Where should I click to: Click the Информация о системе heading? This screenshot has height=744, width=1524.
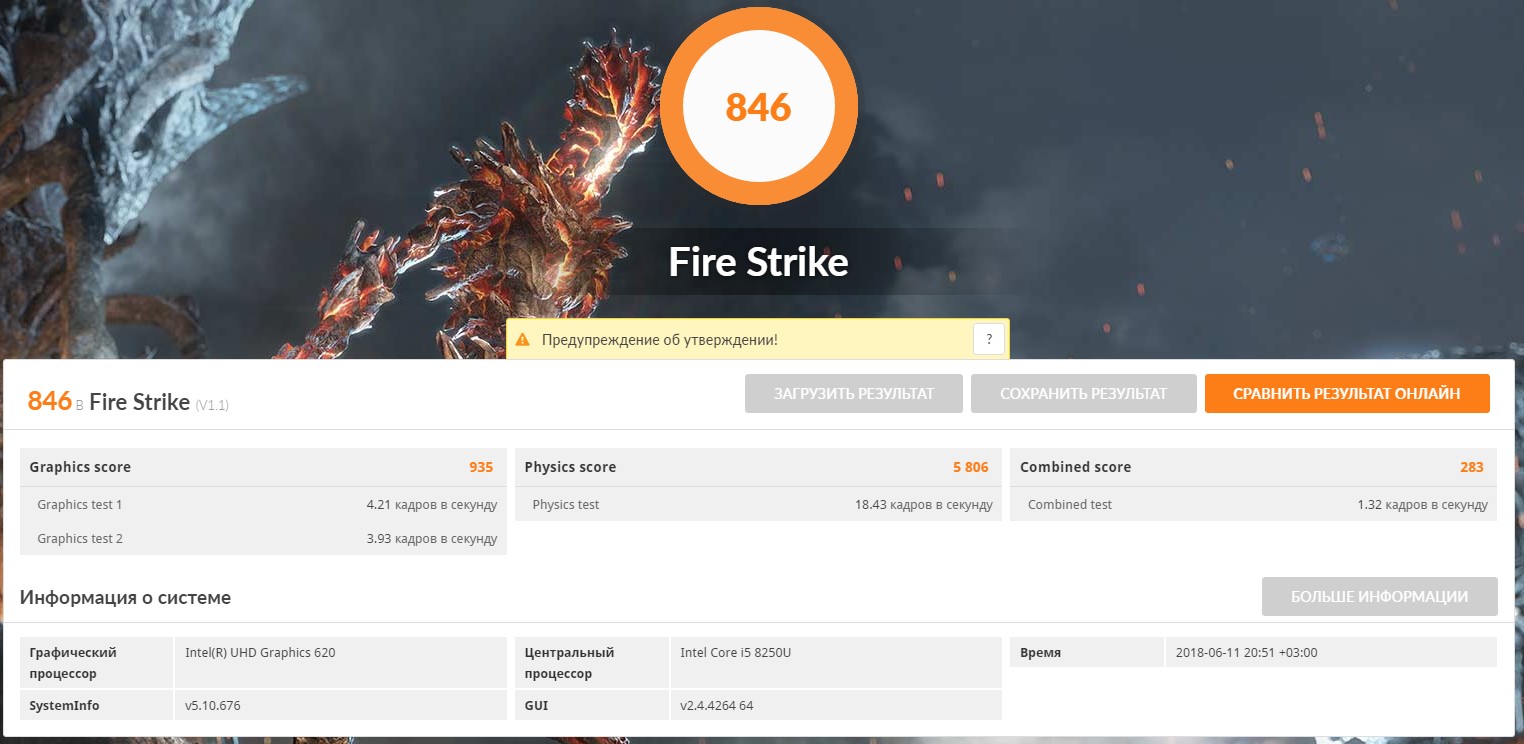pos(125,598)
